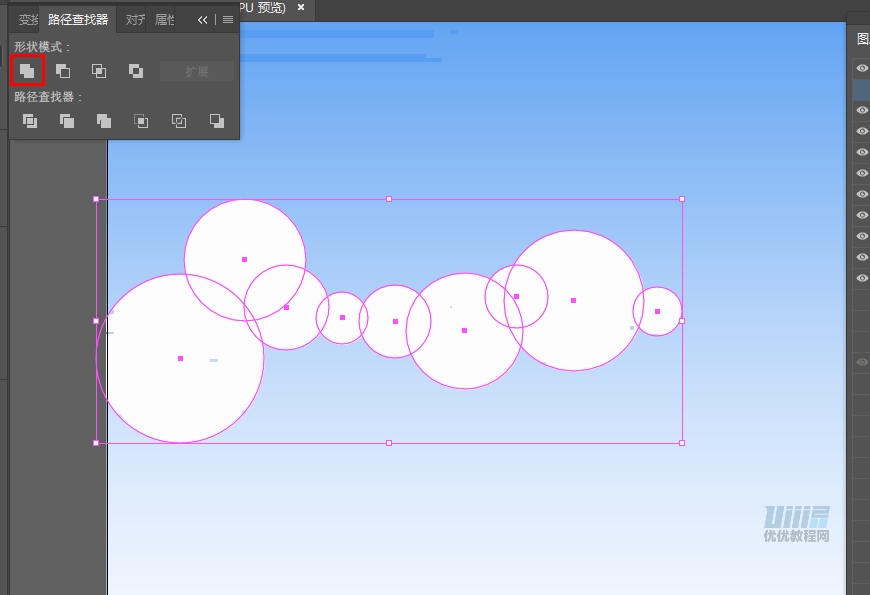Click the 扩展 button
870x595 pixels.
tap(196, 71)
